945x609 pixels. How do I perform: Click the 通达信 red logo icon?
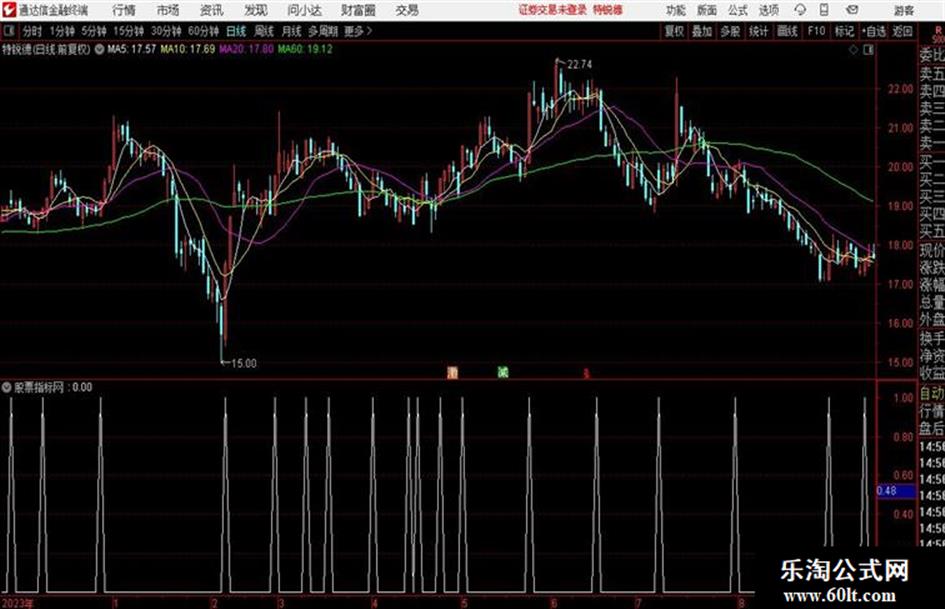coord(9,10)
